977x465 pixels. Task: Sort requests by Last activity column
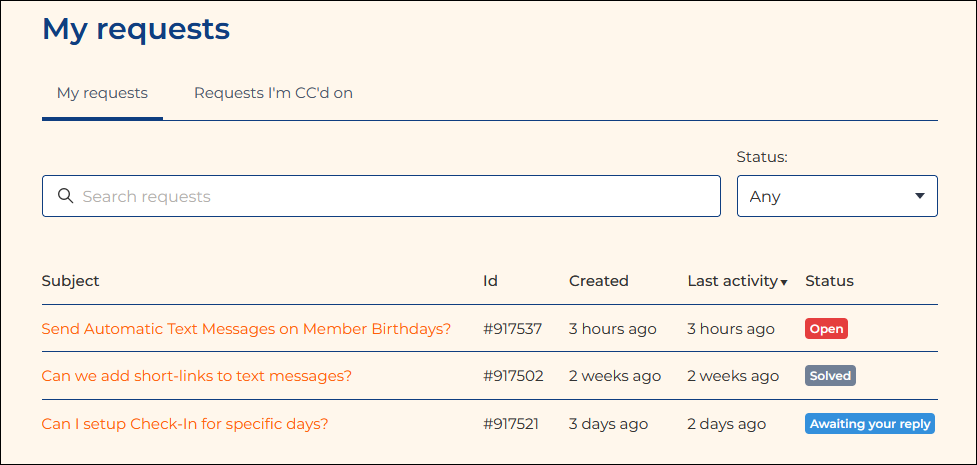[x=731, y=281]
